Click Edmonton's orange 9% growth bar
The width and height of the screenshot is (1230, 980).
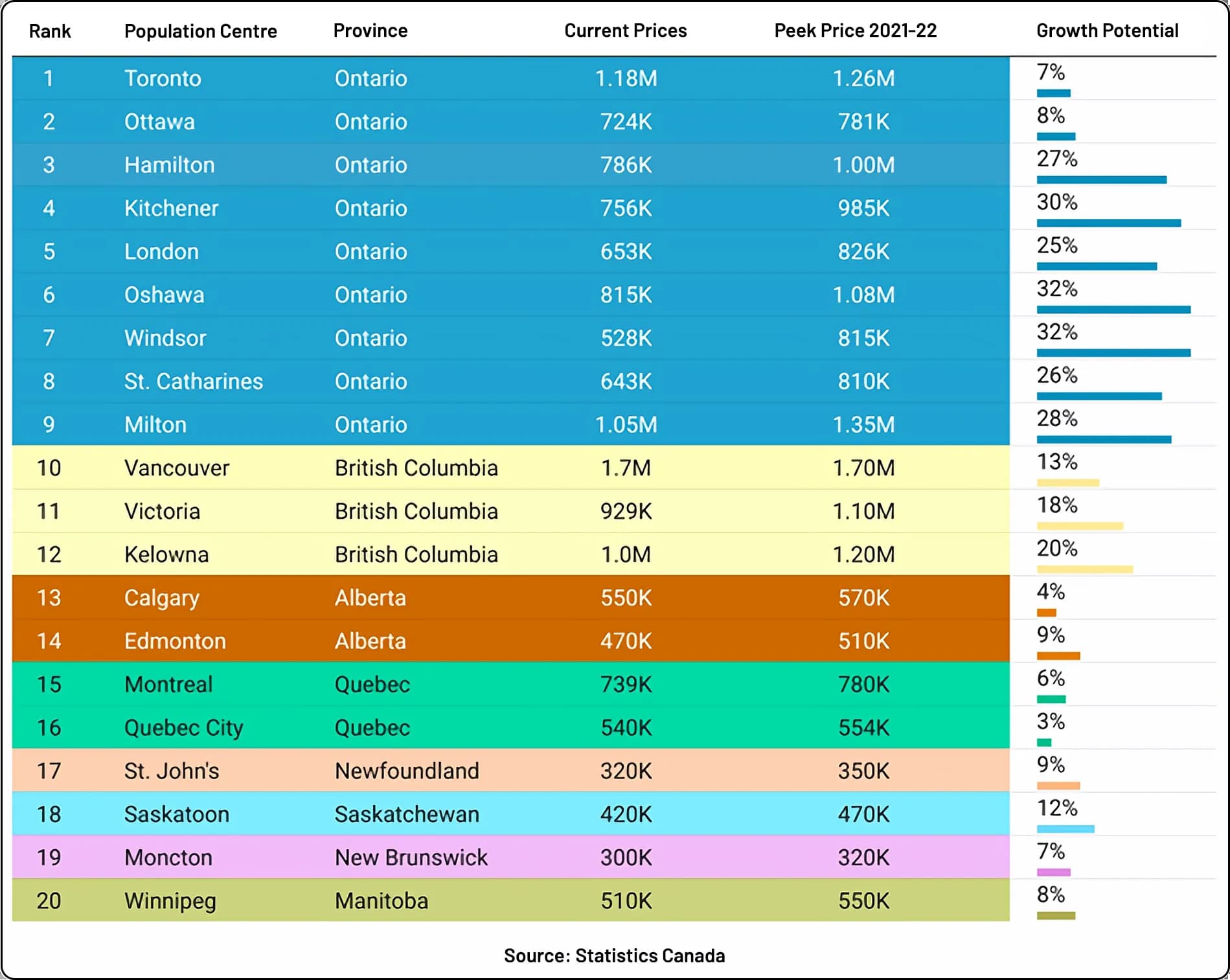pos(1058,656)
